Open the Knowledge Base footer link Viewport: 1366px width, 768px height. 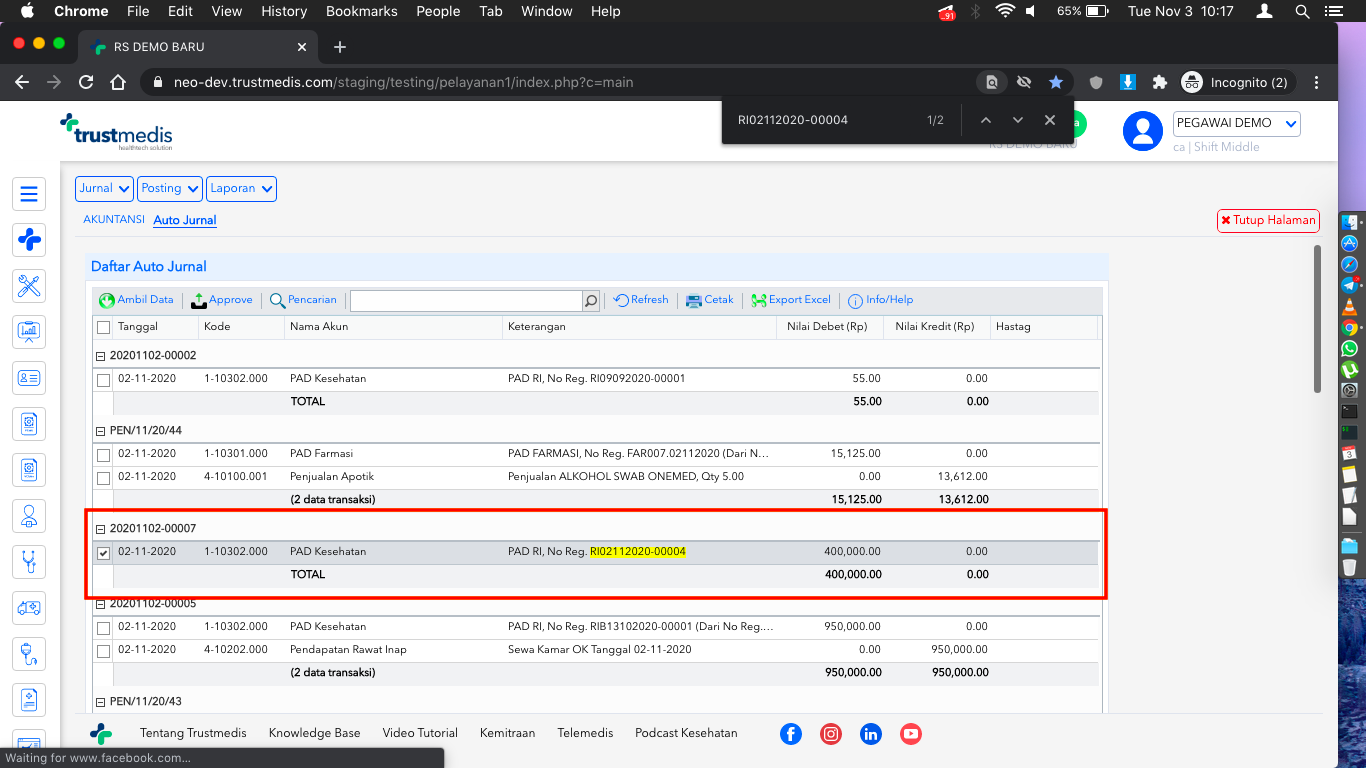click(314, 733)
